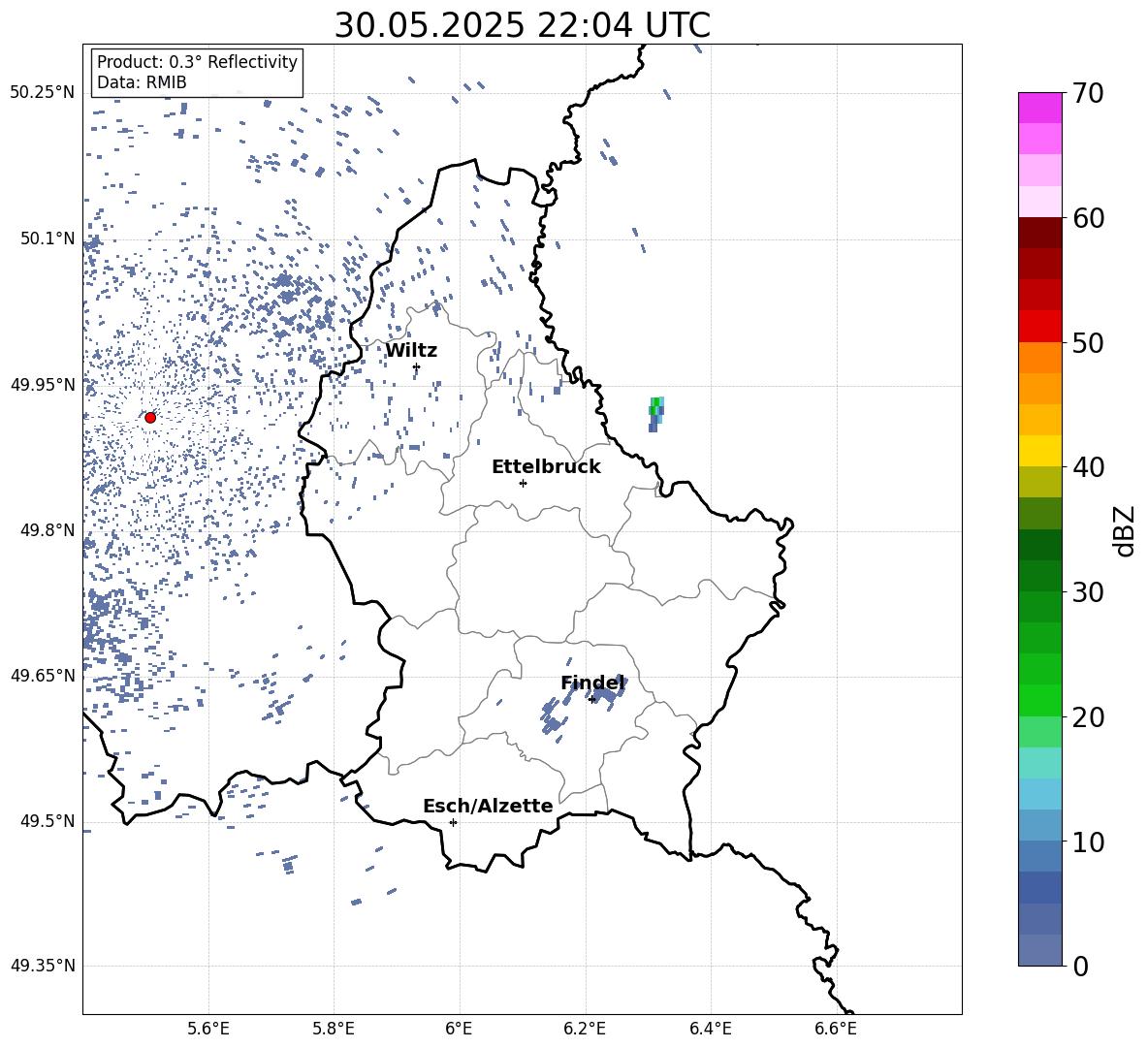Viewport: 1148px width, 1048px height.
Task: Click the blue echo cluster near Findel
Action: [x=607, y=692]
